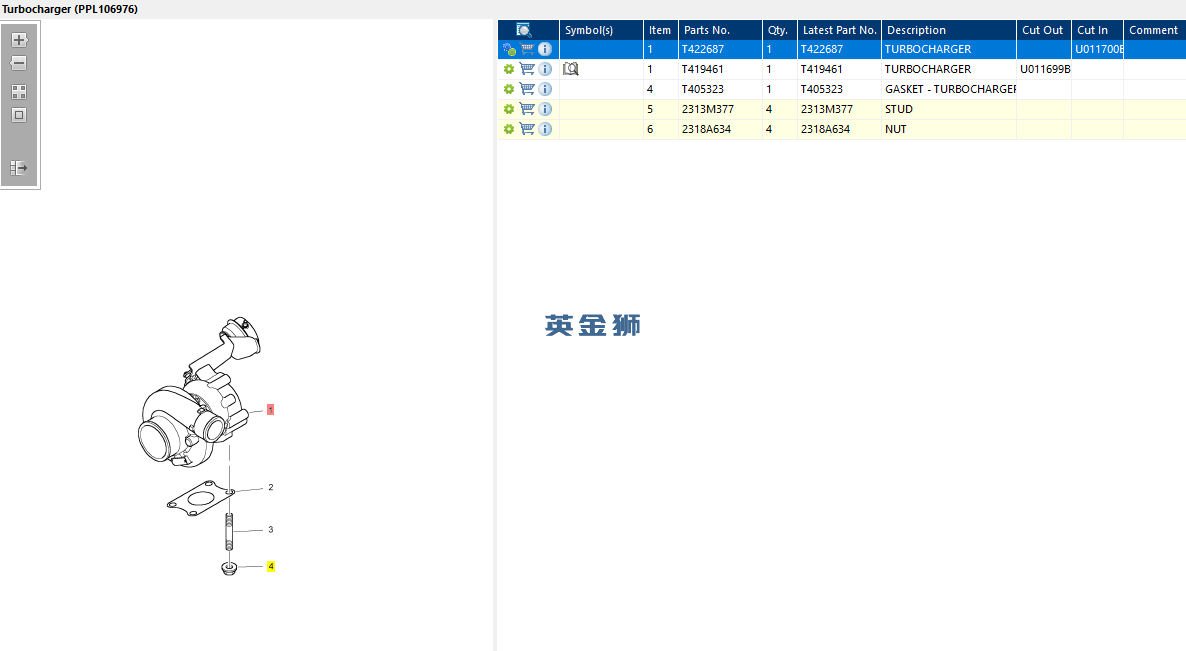Click latest part number 2313M377
The image size is (1186, 651).
click(x=840, y=109)
